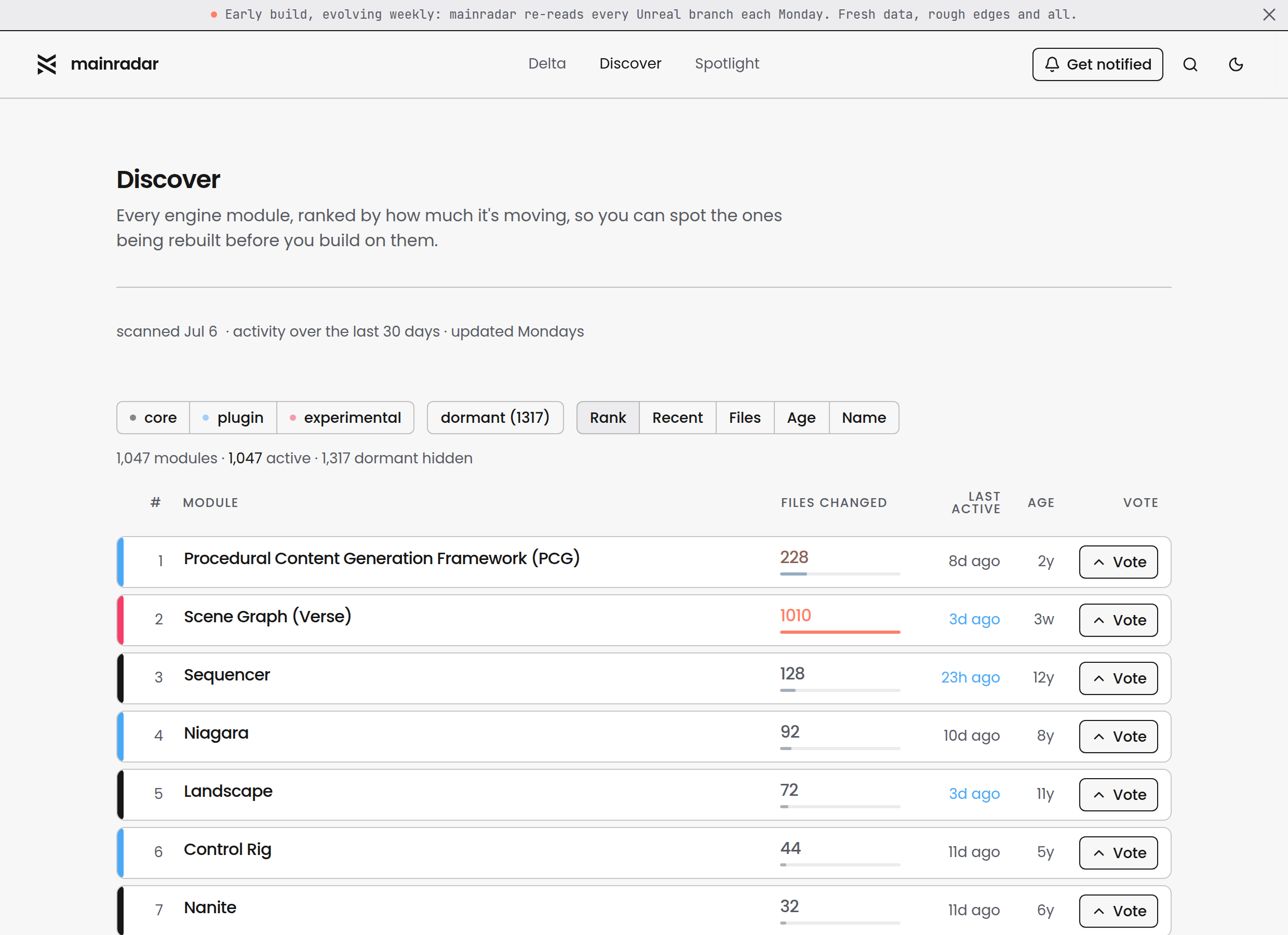
Task: Vote for Scene Graph (Verse)
Action: point(1118,620)
